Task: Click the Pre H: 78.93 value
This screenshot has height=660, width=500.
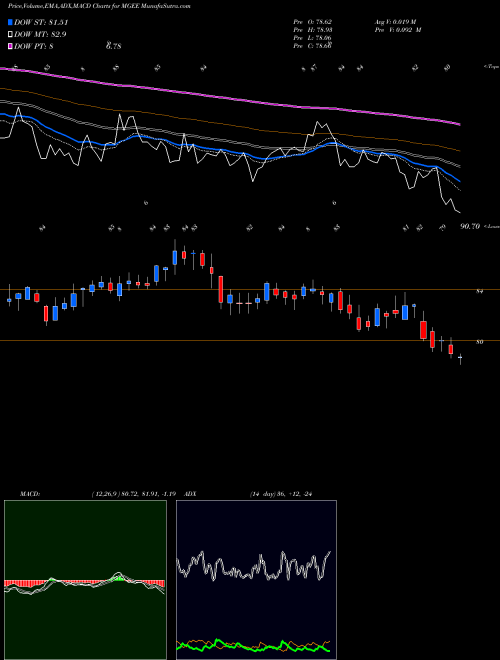Action: (x=313, y=30)
